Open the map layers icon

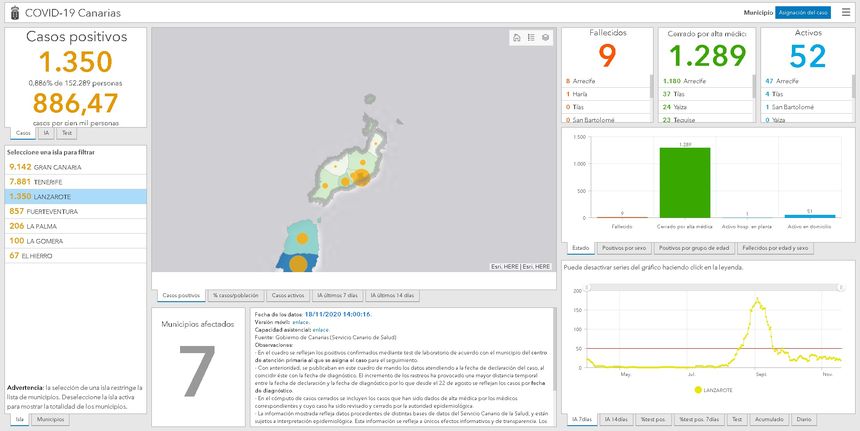[545, 38]
